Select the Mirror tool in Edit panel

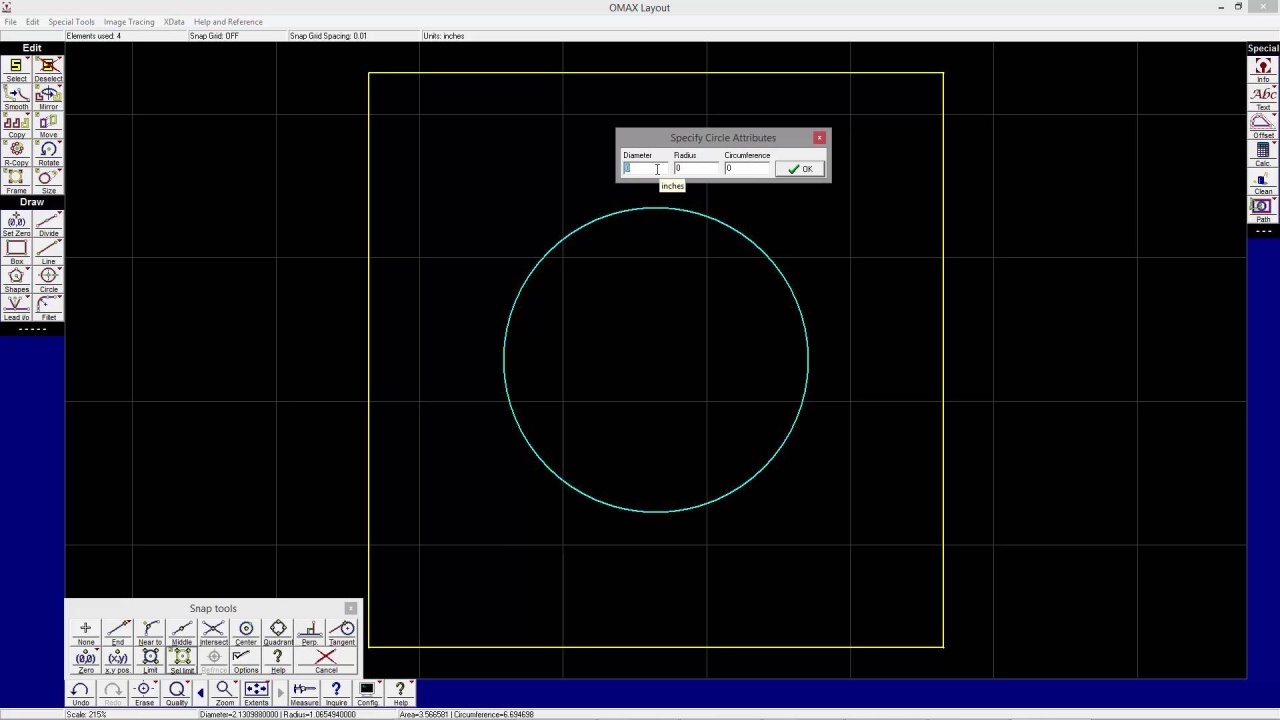coord(48,98)
